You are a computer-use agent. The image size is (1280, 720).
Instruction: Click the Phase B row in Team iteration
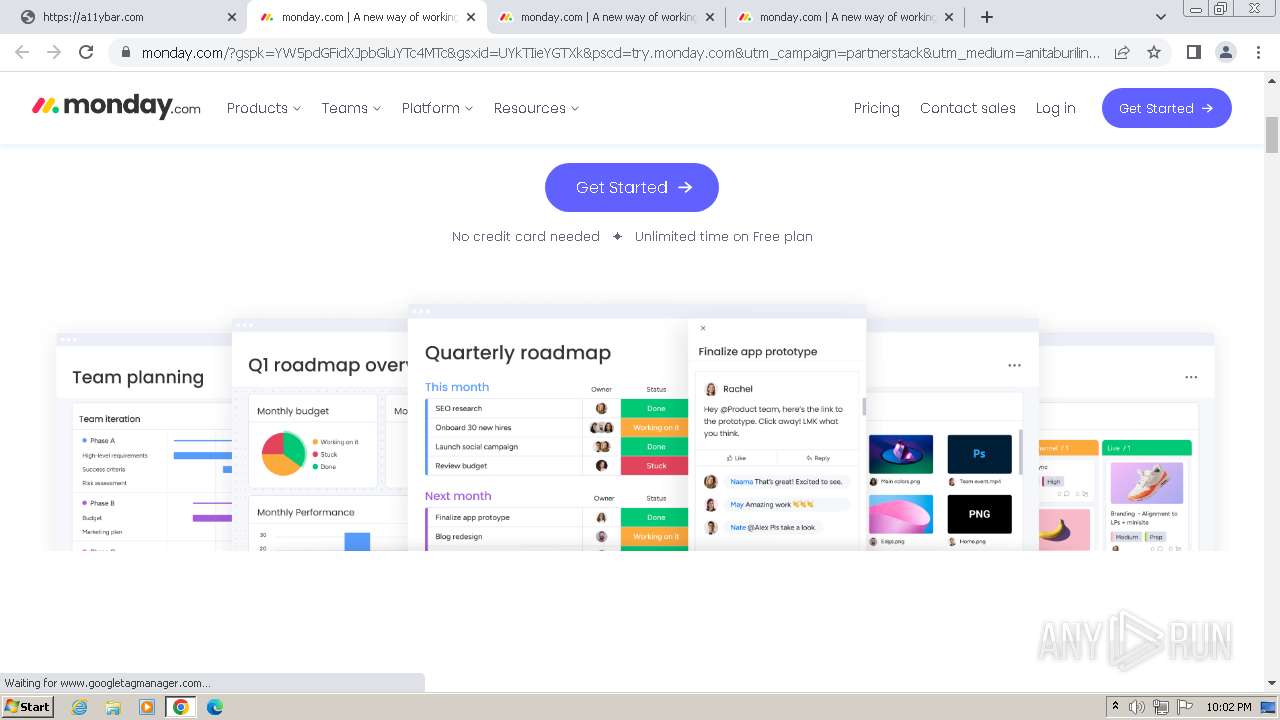click(155, 503)
